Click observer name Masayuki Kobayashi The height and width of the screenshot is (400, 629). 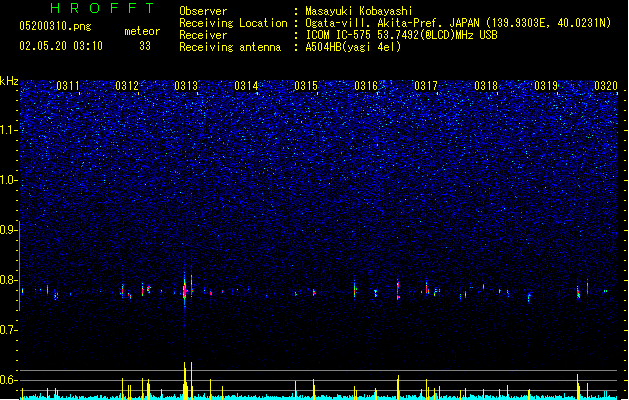click(x=359, y=11)
